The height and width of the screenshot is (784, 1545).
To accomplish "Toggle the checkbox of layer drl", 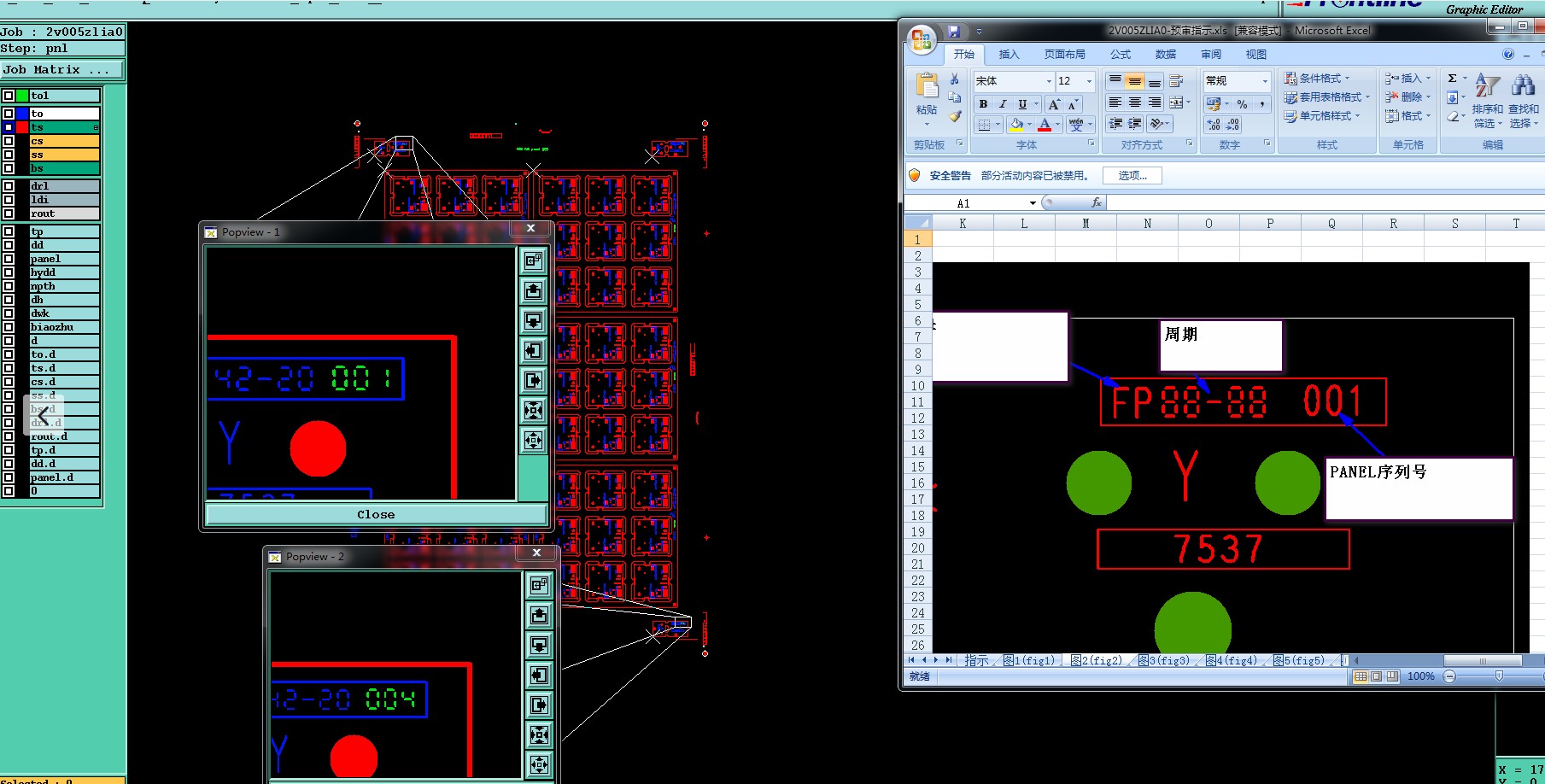I will click(9, 186).
